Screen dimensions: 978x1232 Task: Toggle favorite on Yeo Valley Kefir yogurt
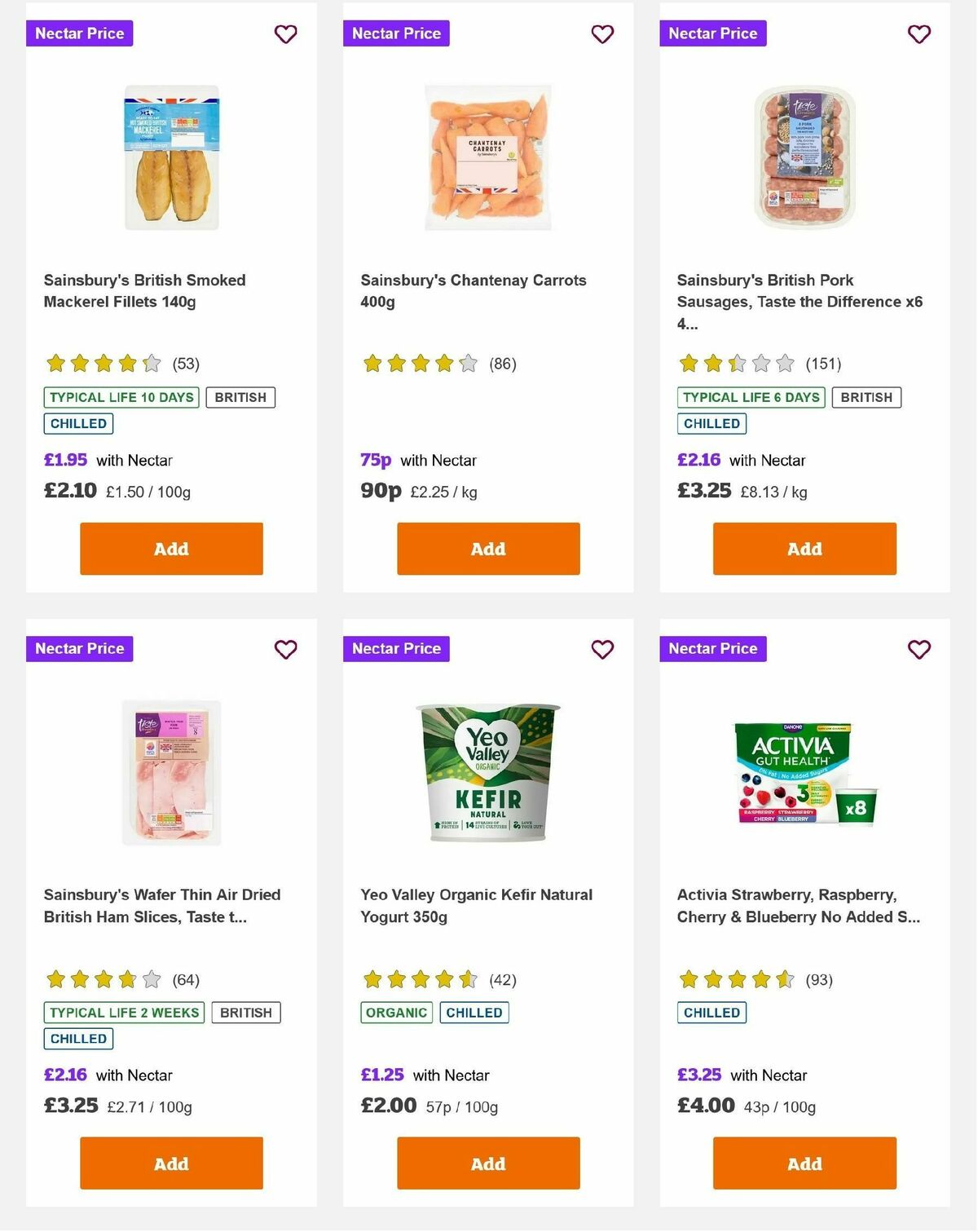(x=602, y=650)
